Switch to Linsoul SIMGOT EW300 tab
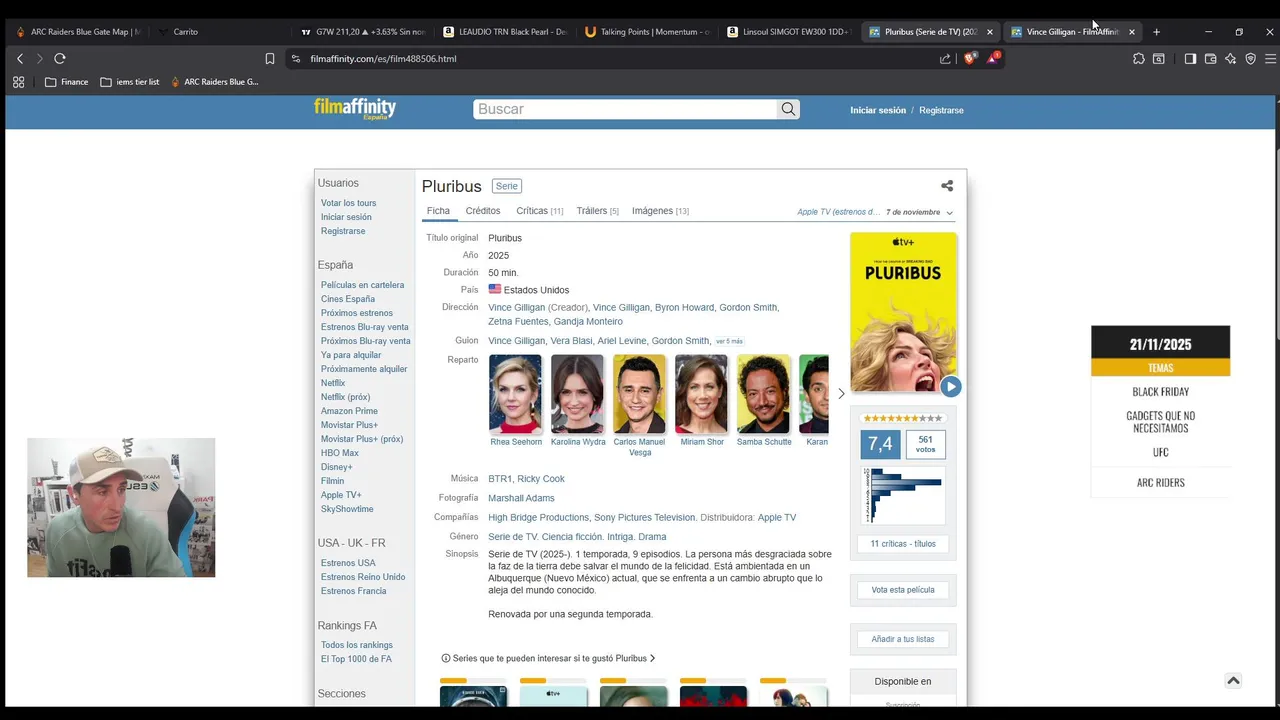1280x720 pixels. click(788, 32)
